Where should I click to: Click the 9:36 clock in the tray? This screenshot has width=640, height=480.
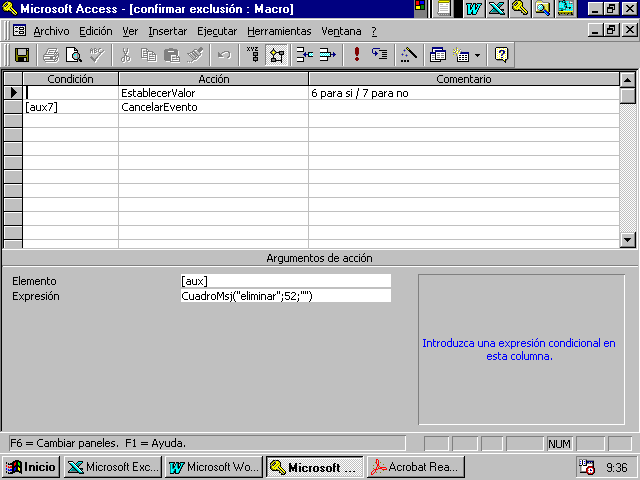pos(616,467)
